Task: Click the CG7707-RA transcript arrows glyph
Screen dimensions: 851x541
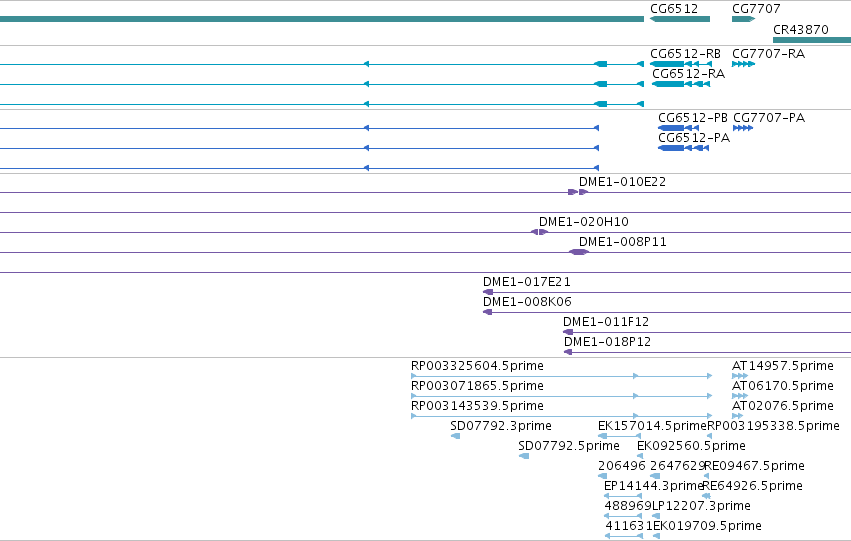Action: [x=744, y=64]
